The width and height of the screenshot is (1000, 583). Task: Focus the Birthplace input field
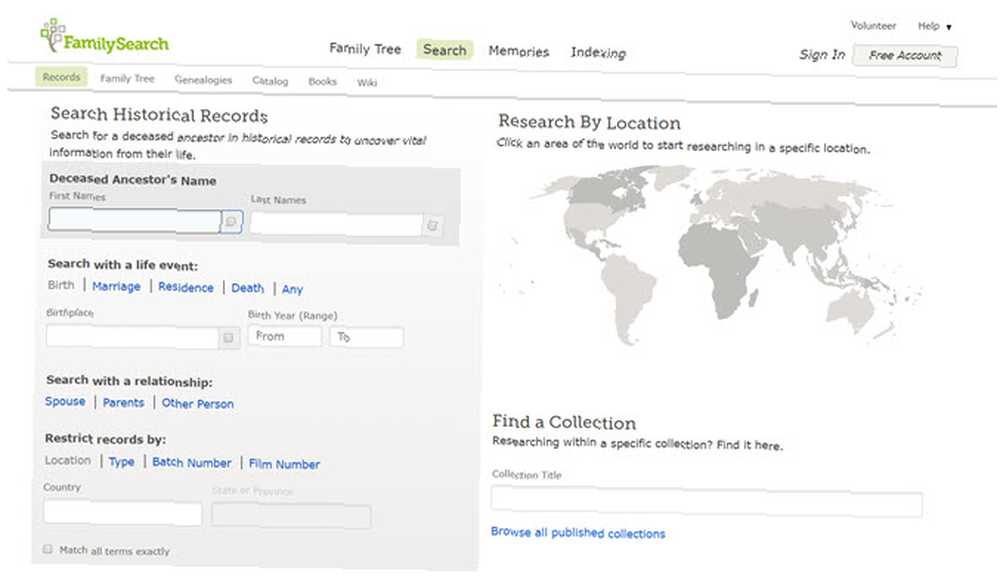pos(133,336)
